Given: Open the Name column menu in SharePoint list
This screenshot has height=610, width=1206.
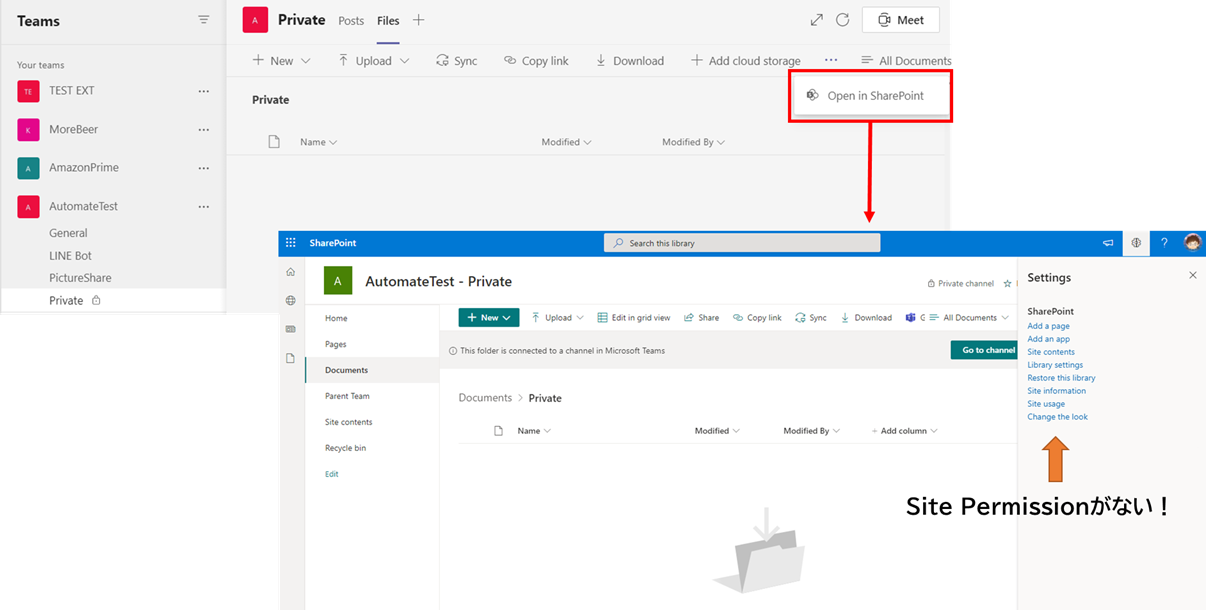Looking at the screenshot, I should [534, 431].
